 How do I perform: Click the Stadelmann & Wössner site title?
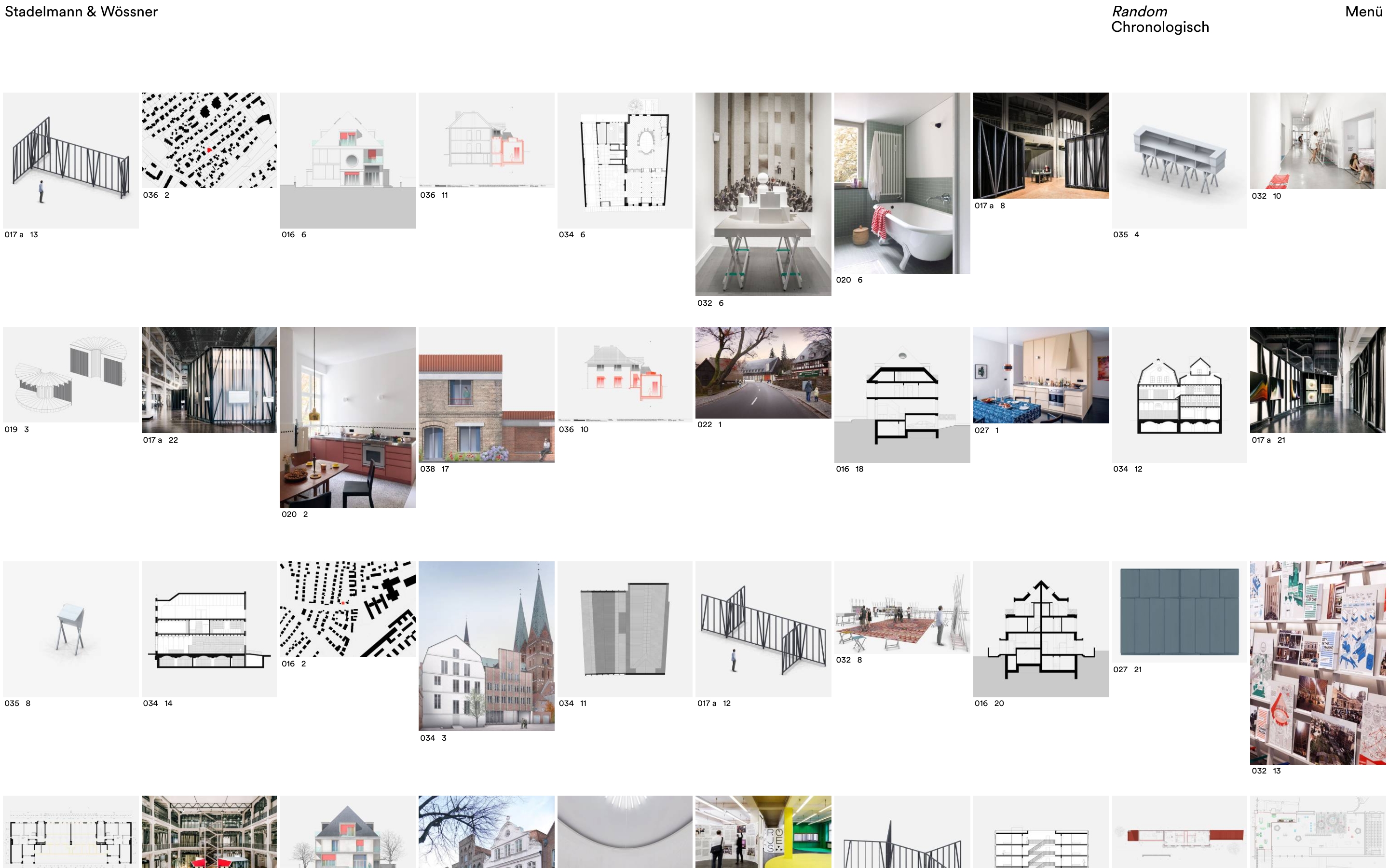pyautogui.click(x=81, y=12)
